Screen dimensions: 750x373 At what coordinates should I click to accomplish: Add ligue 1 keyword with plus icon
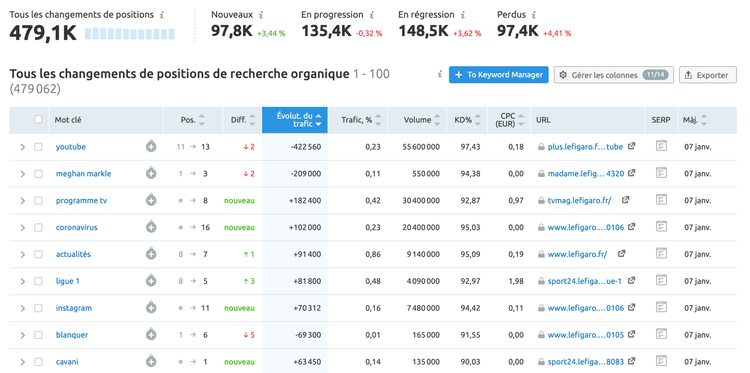click(151, 281)
